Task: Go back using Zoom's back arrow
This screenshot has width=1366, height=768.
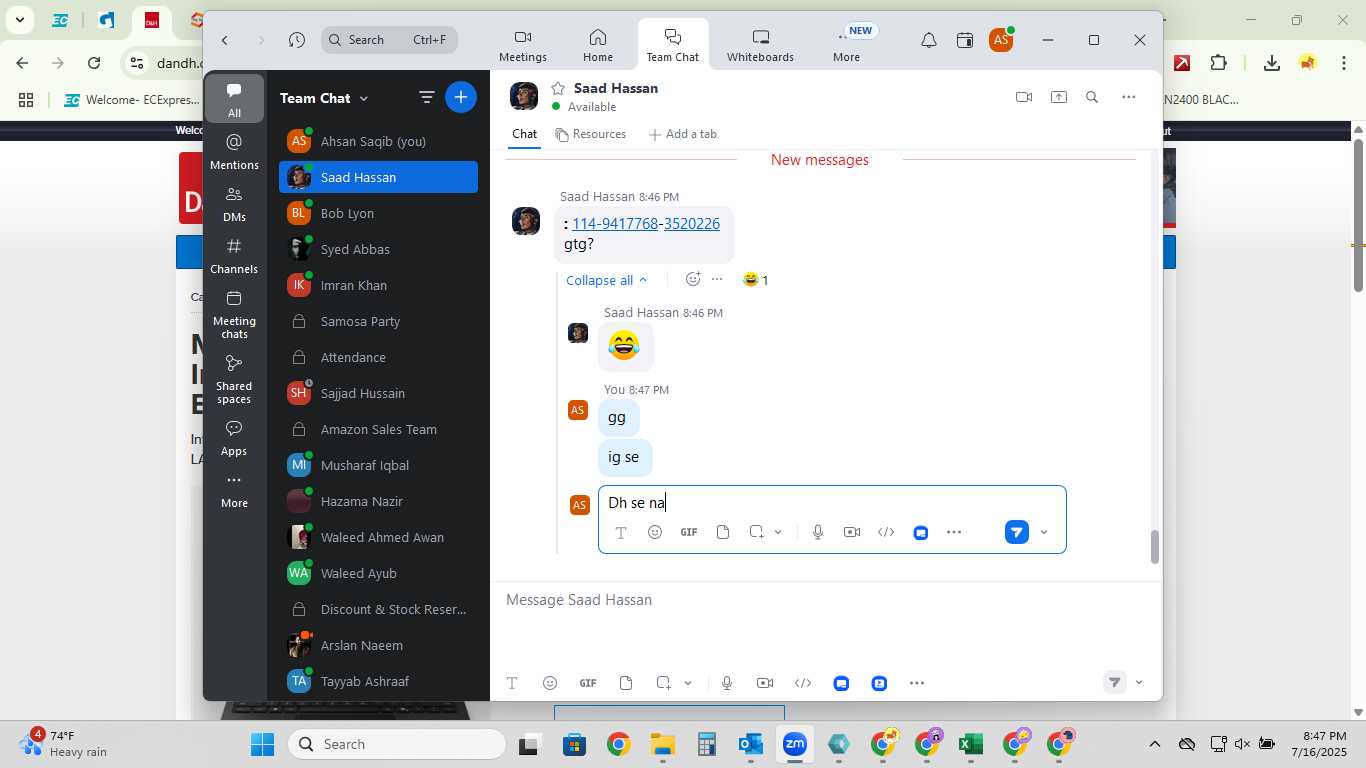Action: pyautogui.click(x=225, y=40)
